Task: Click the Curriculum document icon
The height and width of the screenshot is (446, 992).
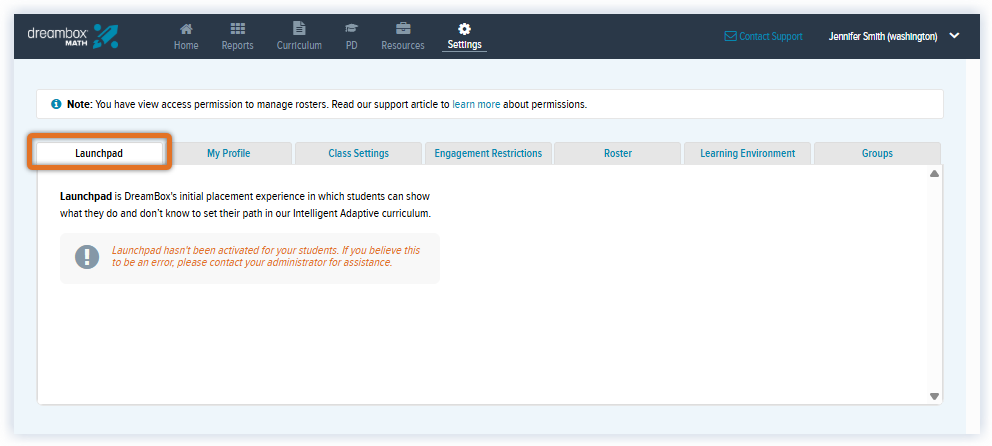Action: 299,28
